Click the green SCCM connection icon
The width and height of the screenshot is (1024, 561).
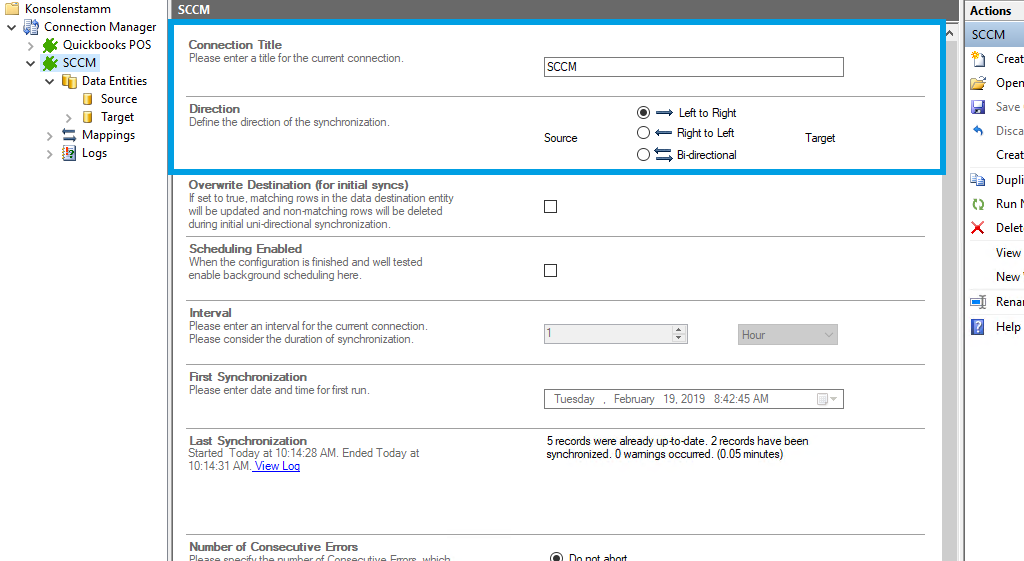tap(50, 63)
